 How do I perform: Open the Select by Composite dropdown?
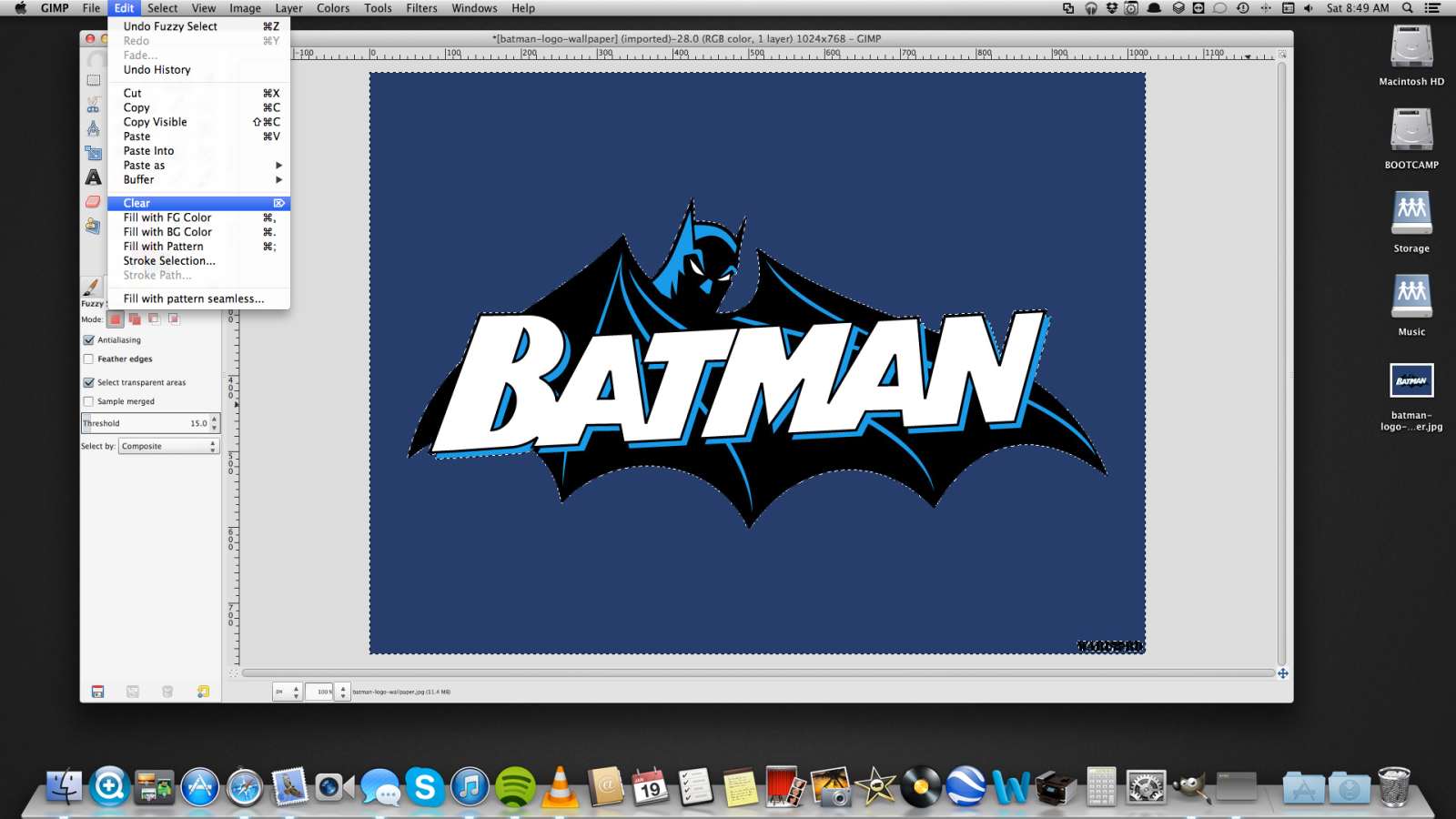pos(168,447)
